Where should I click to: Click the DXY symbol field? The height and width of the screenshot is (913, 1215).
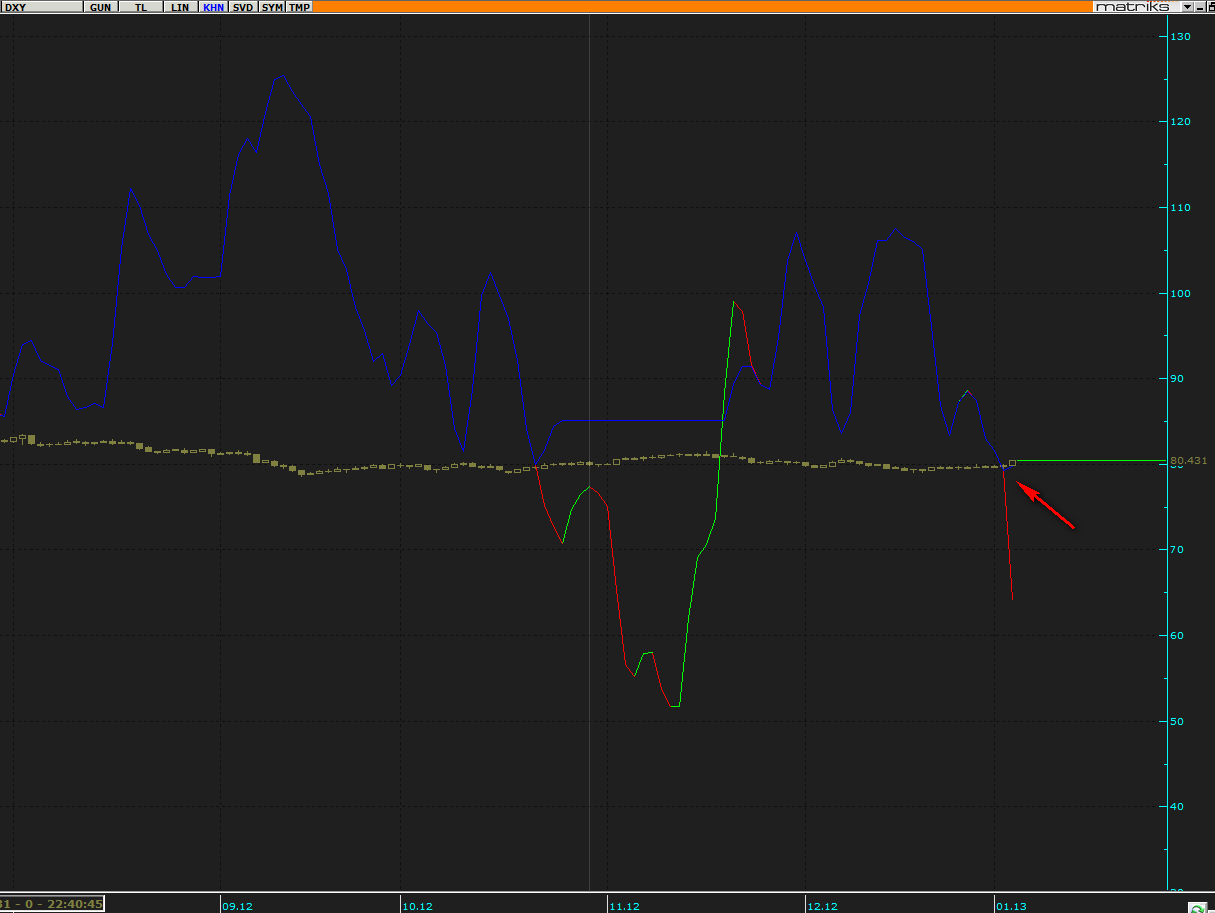pos(42,7)
